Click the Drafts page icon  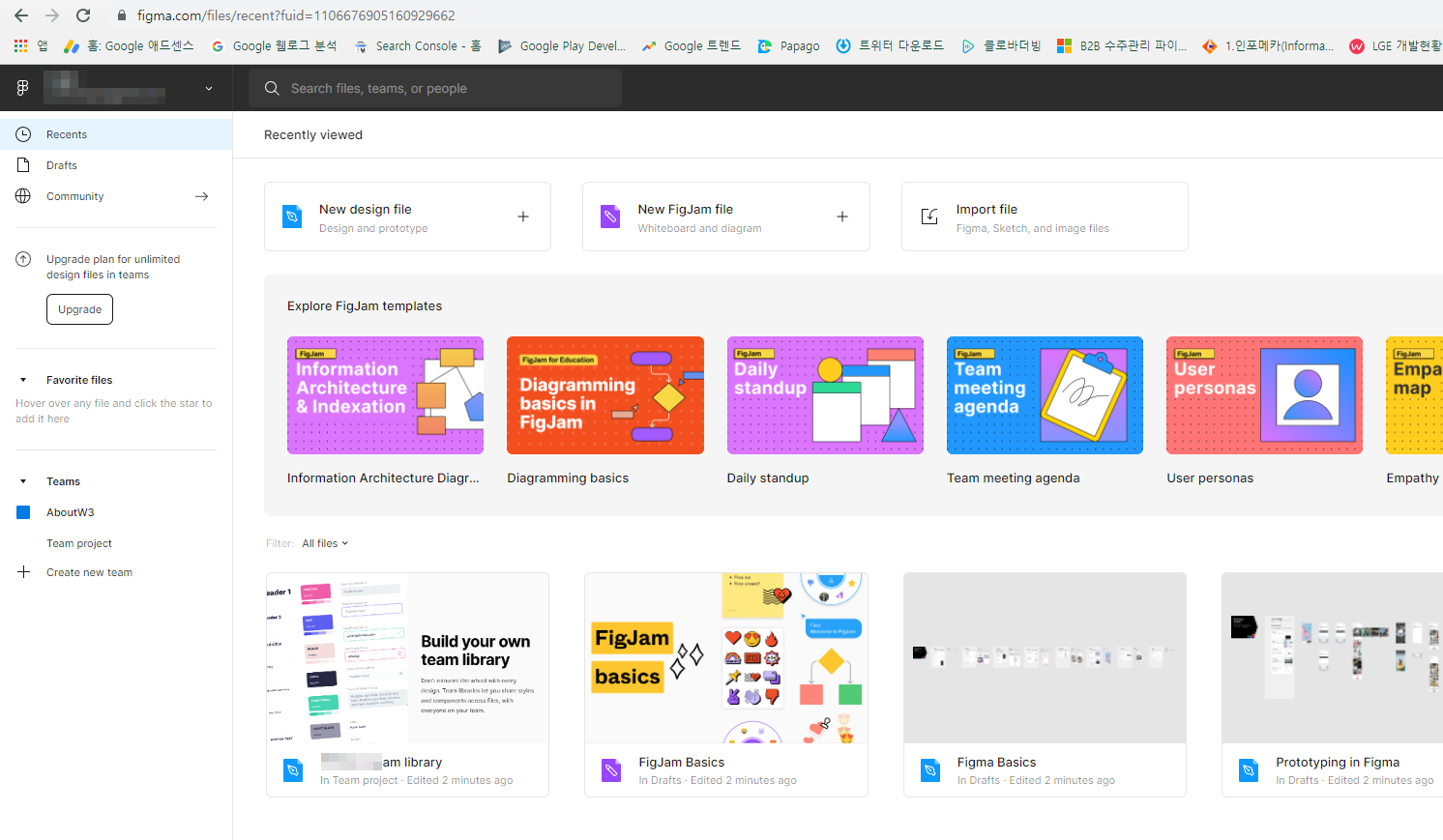(x=23, y=165)
